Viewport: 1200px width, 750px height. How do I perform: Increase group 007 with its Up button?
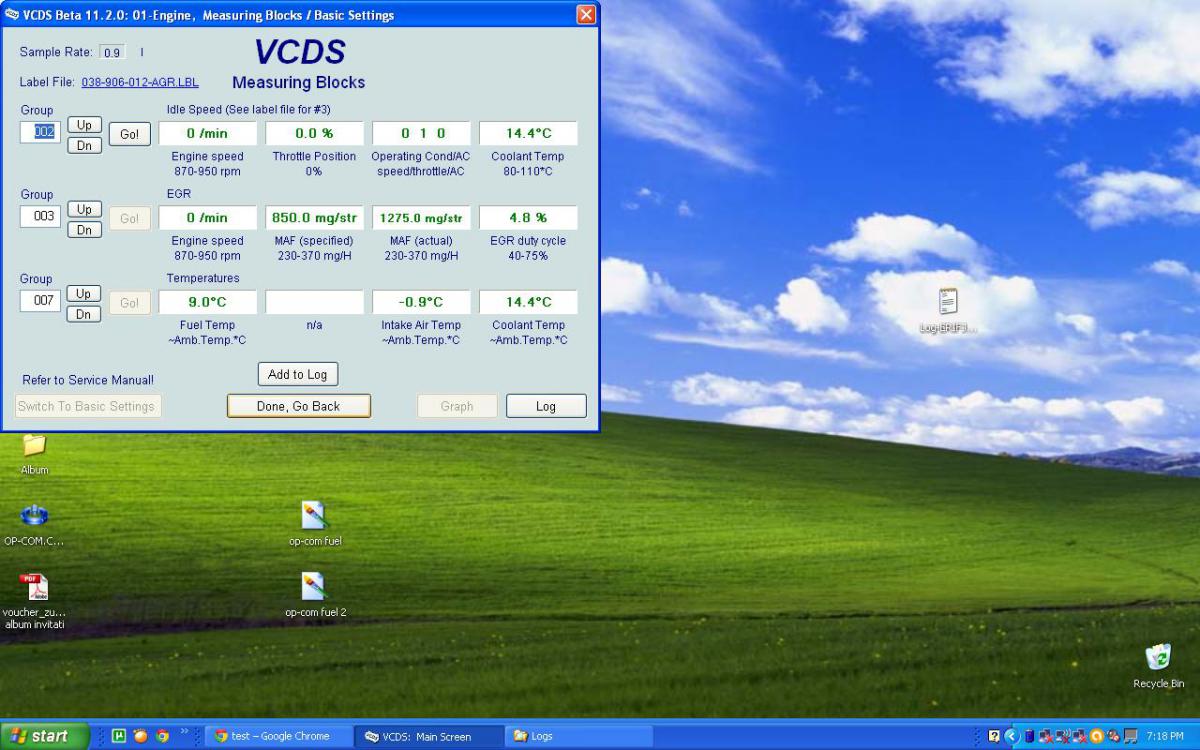tap(84, 293)
